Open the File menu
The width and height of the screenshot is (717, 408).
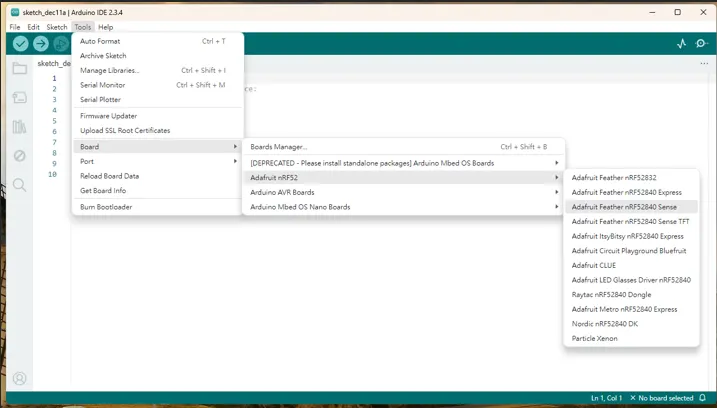pos(15,27)
